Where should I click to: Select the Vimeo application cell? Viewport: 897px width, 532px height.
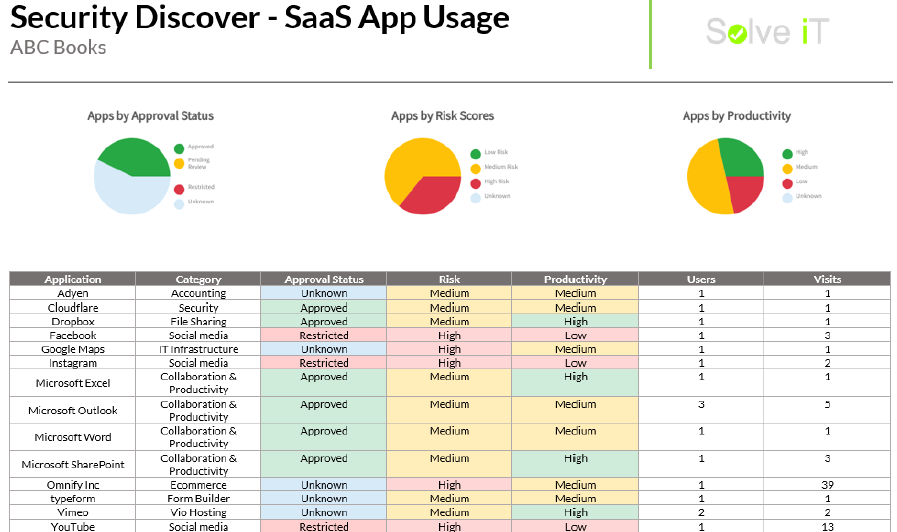73,512
